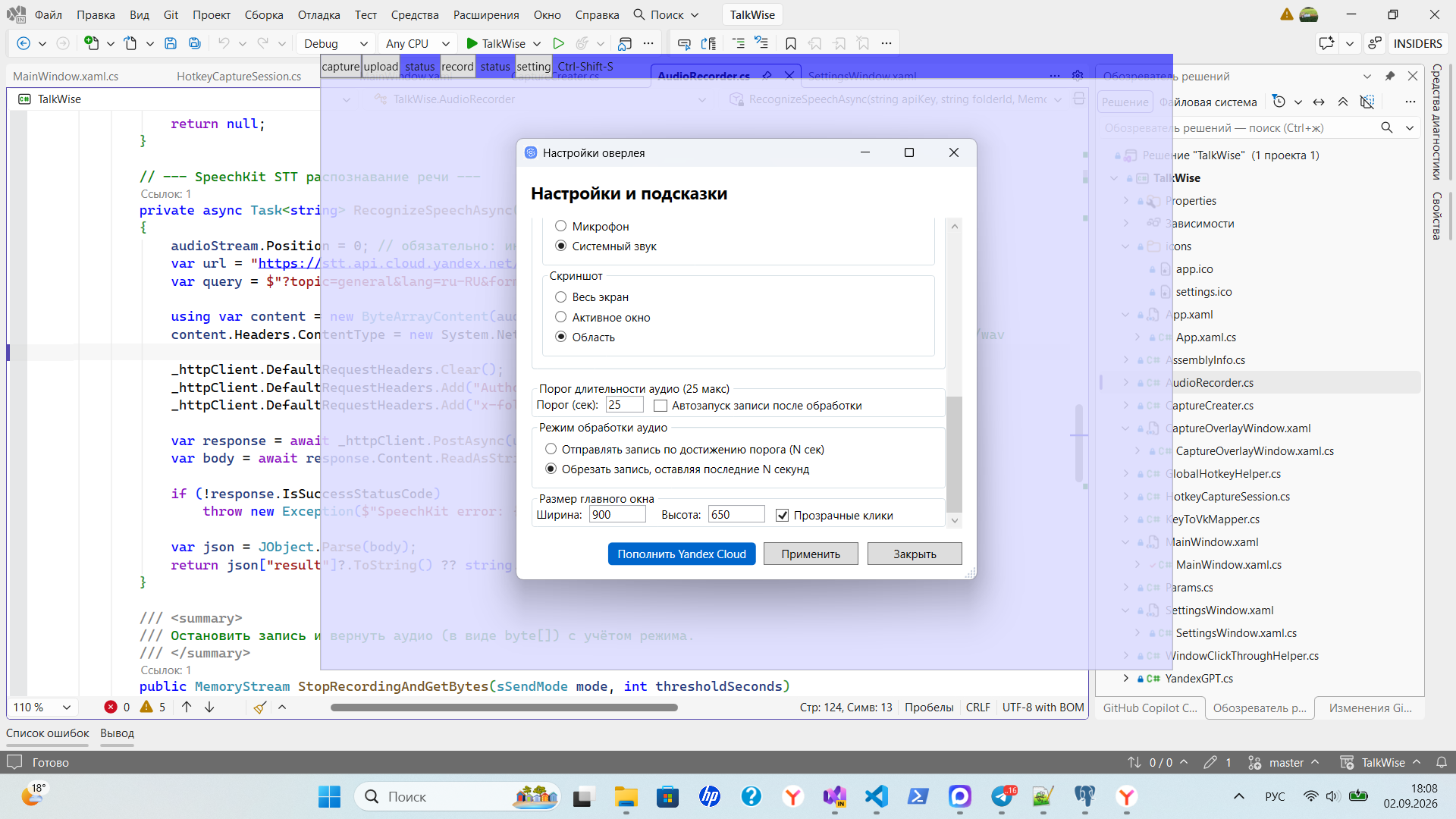Open the Debug configuration dropdown
The width and height of the screenshot is (1456, 819).
pyautogui.click(x=335, y=43)
